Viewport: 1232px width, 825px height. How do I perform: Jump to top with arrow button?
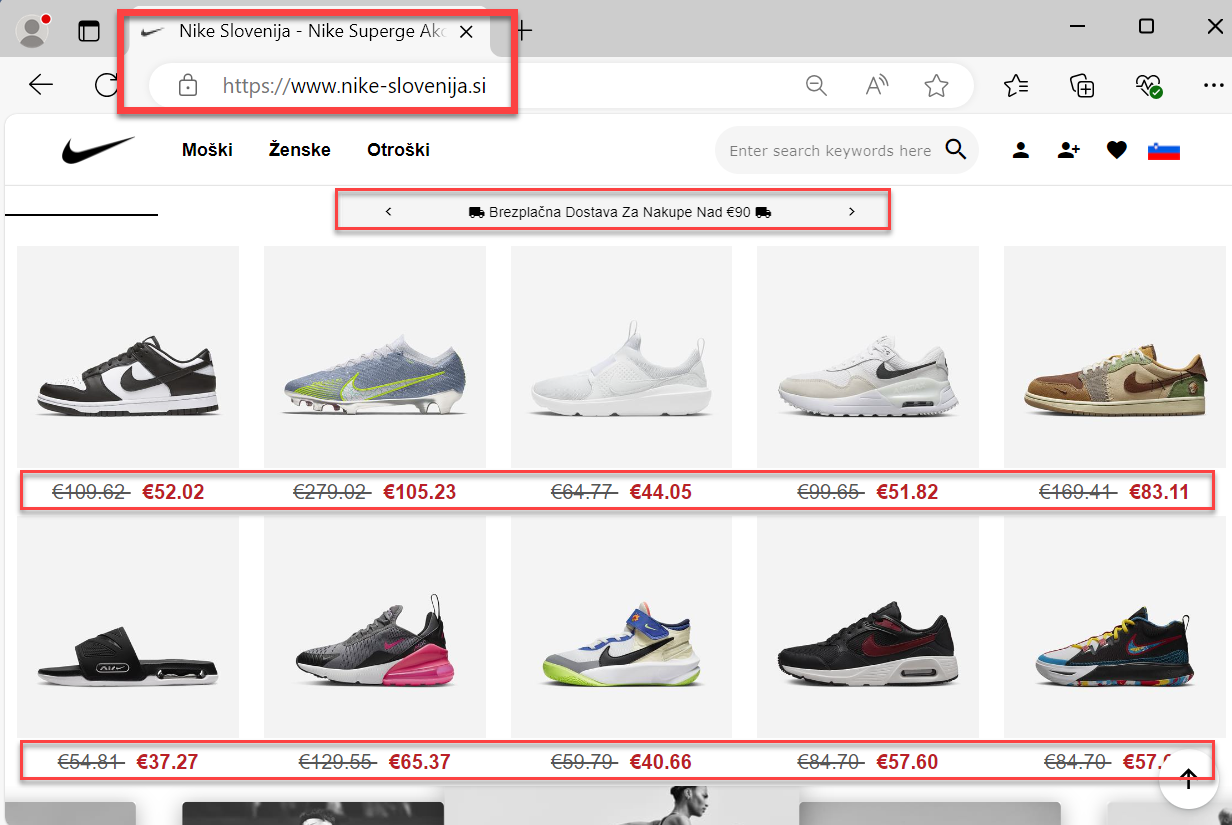1188,779
